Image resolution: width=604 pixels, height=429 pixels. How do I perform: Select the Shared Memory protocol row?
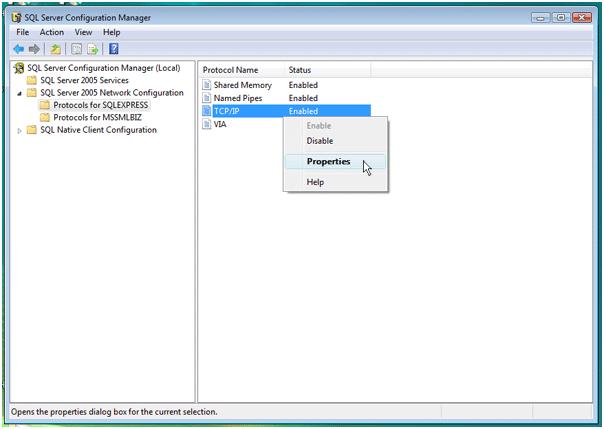(x=285, y=85)
